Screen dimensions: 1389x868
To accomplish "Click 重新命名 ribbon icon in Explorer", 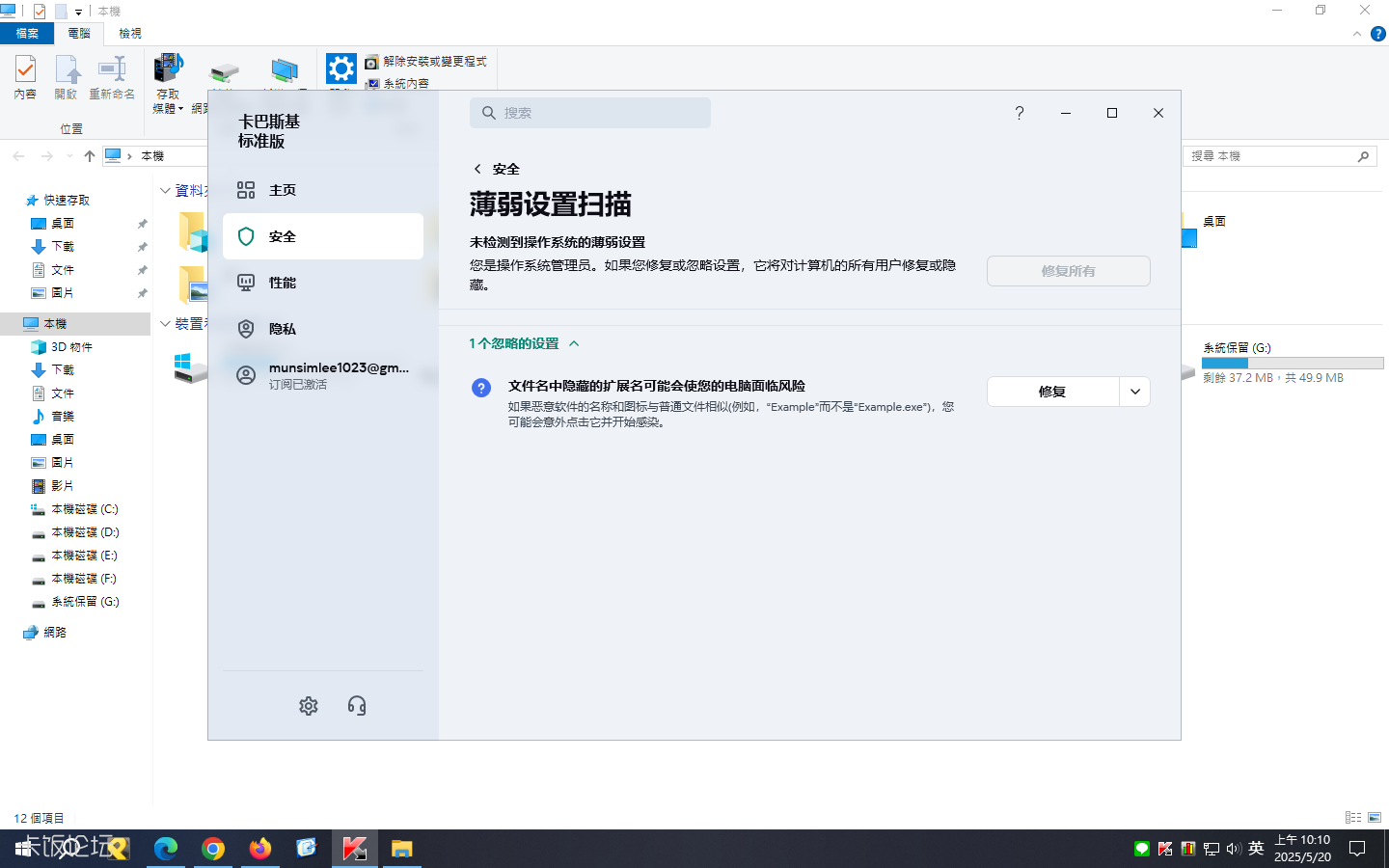I will 112,77.
